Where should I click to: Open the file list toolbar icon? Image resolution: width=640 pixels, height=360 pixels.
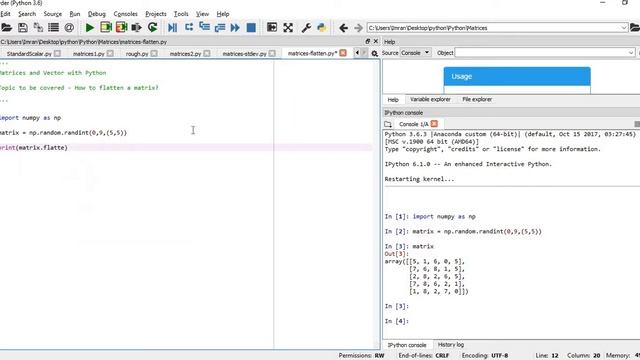point(53,27)
